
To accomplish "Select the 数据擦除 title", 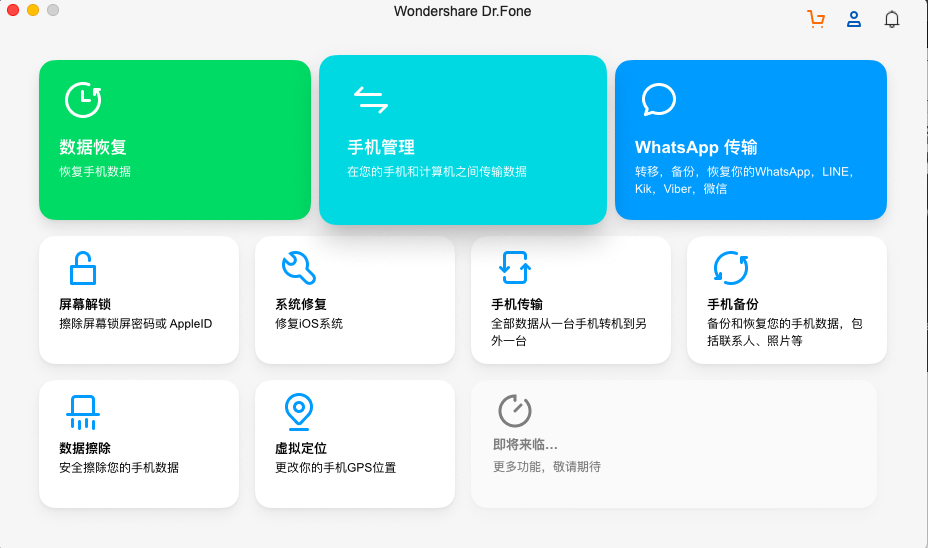I will (85, 448).
